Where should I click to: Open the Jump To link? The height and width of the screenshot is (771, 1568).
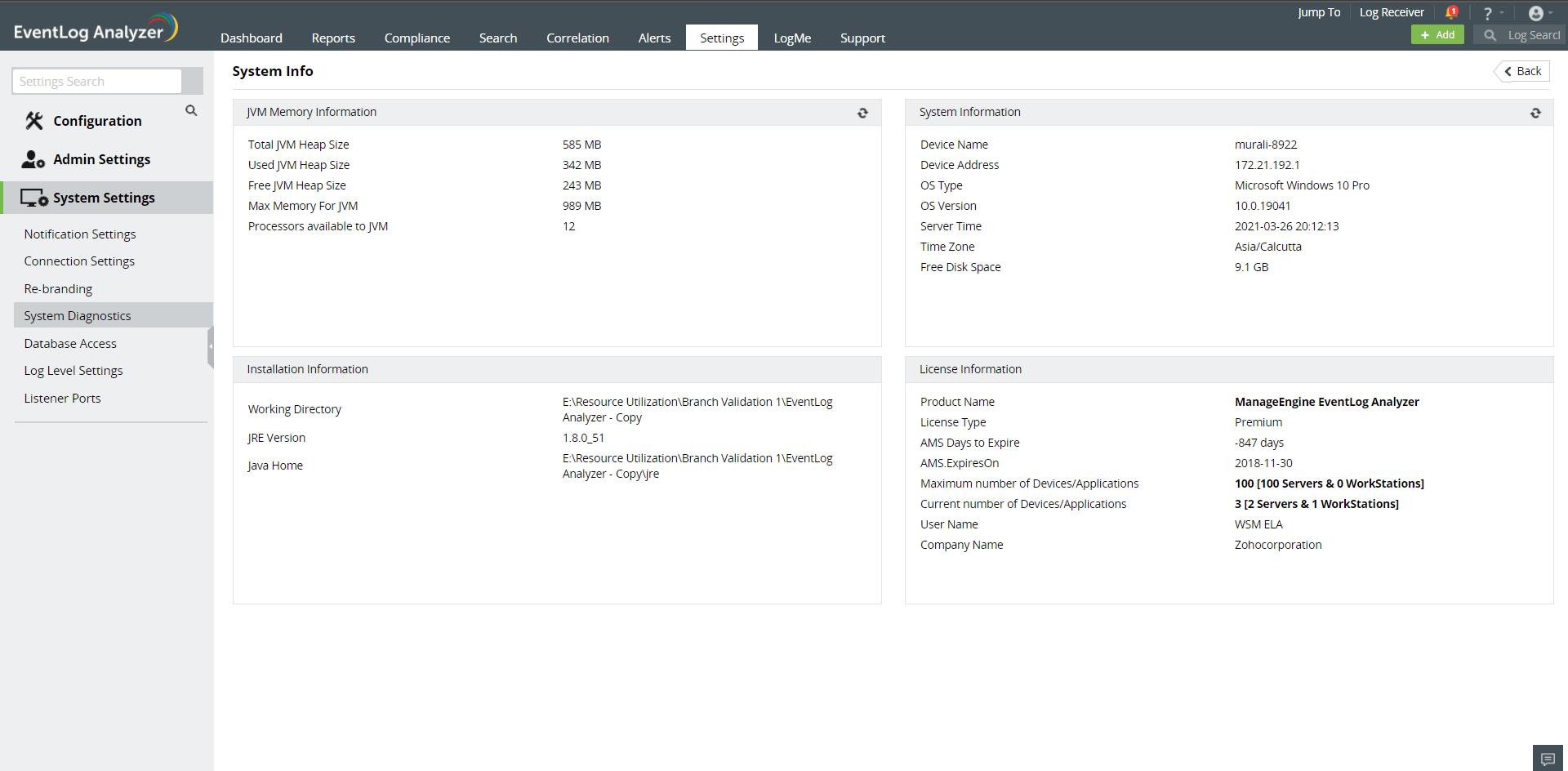1319,12
